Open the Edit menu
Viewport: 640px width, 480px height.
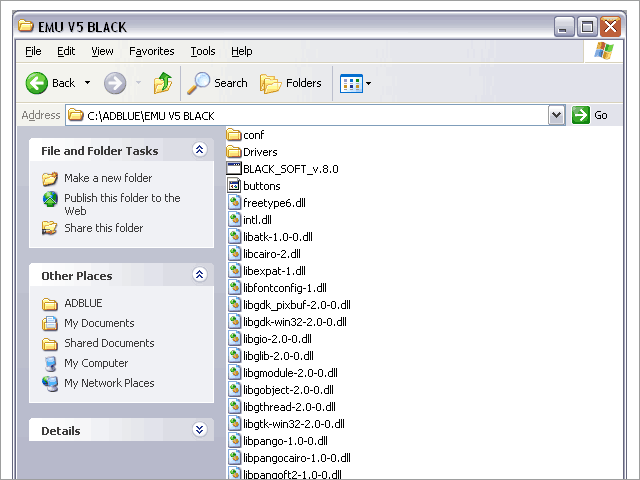tap(66, 51)
